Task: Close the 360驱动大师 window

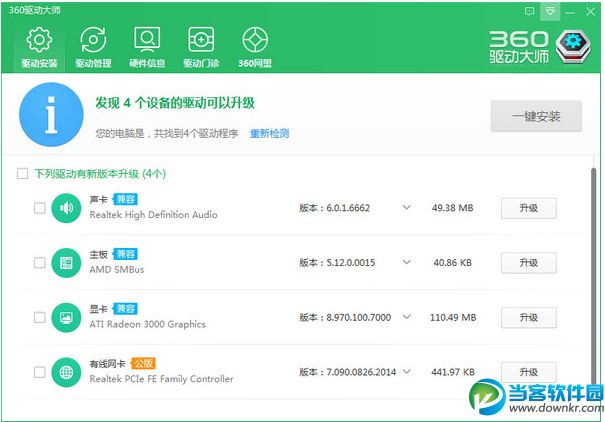Action: pyautogui.click(x=590, y=12)
